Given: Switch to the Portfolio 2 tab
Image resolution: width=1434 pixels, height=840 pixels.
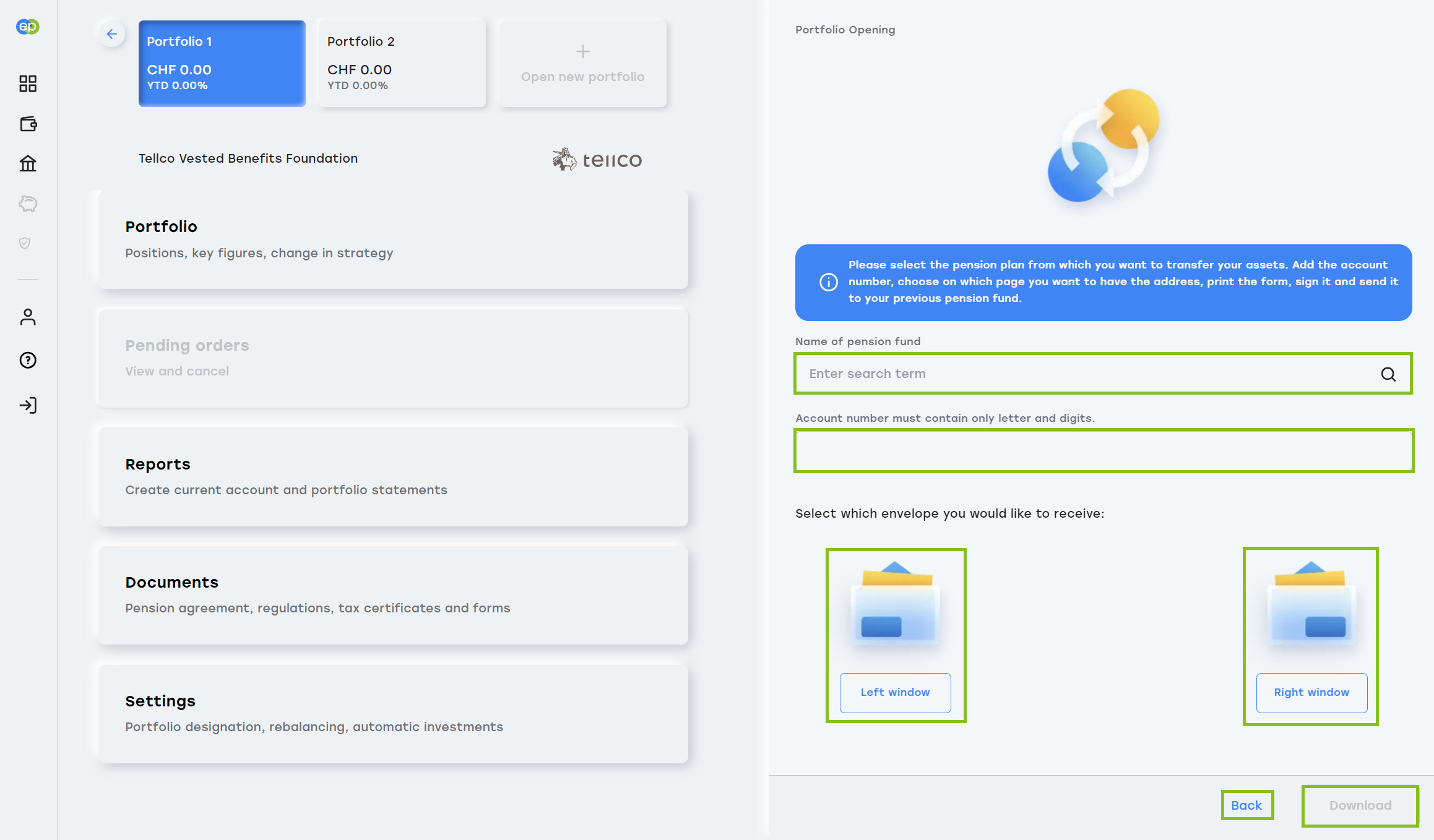Looking at the screenshot, I should click(402, 63).
